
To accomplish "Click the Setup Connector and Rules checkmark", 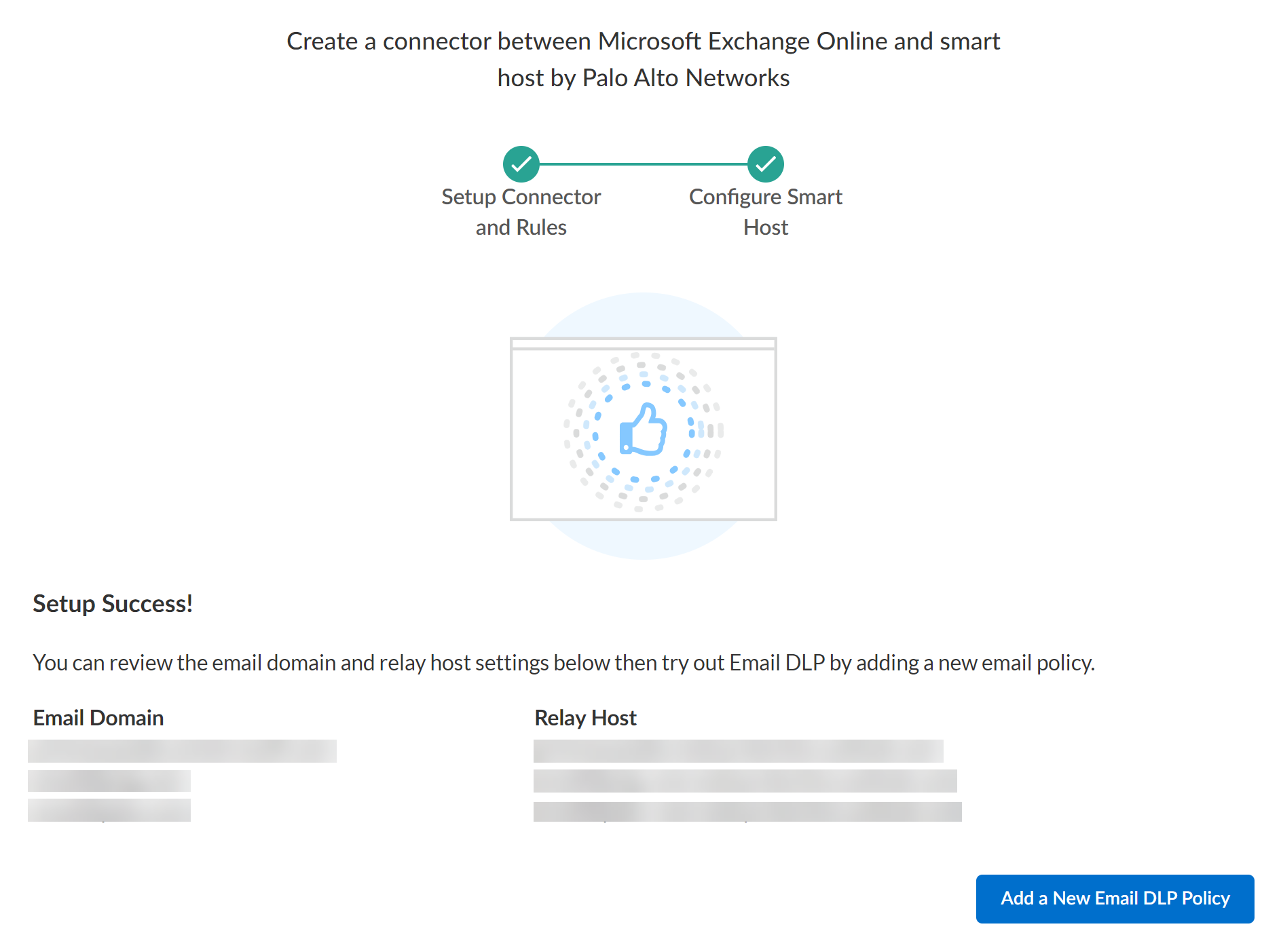I will pos(521,164).
